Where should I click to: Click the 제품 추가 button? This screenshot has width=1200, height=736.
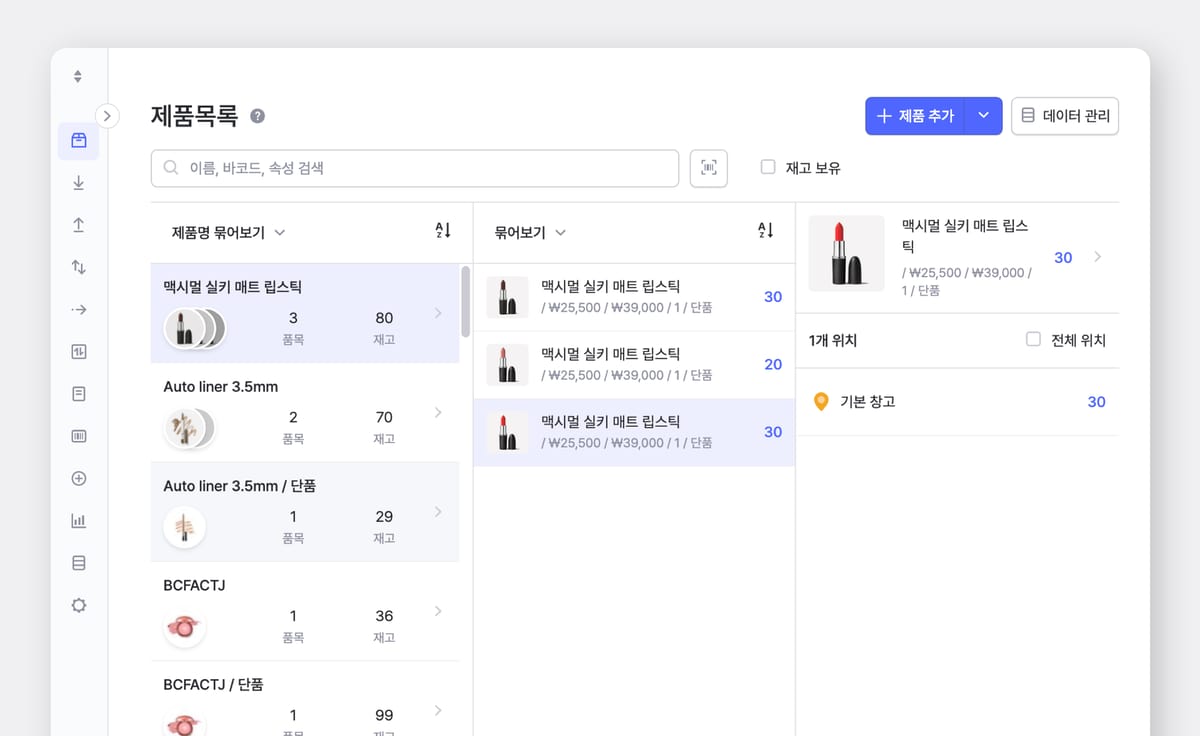920,116
